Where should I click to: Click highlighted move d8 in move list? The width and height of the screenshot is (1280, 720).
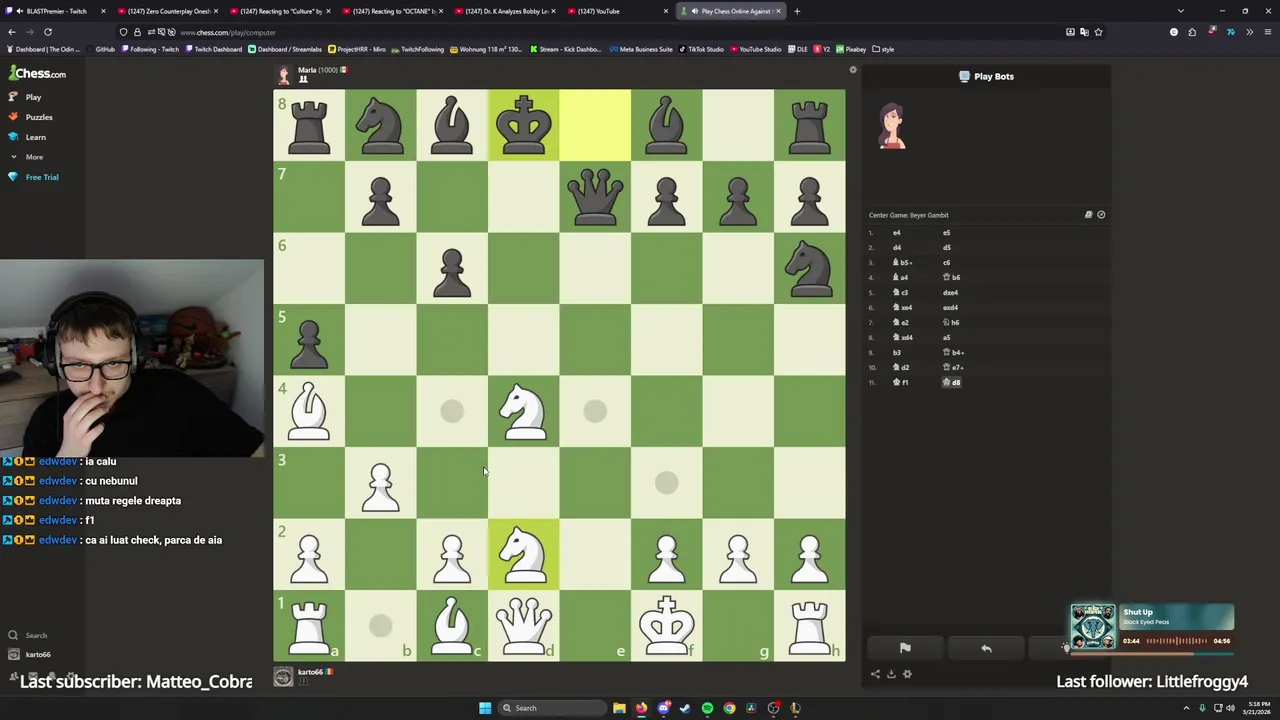[952, 383]
